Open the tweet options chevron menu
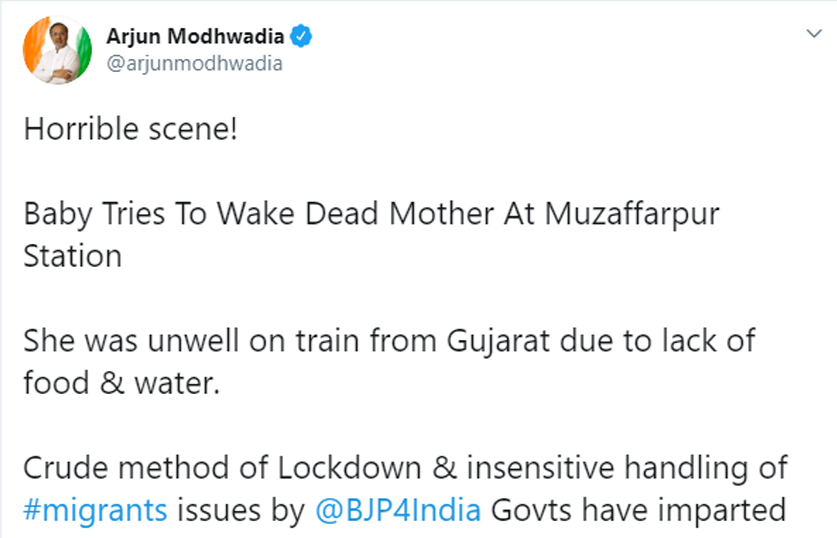 (x=813, y=35)
